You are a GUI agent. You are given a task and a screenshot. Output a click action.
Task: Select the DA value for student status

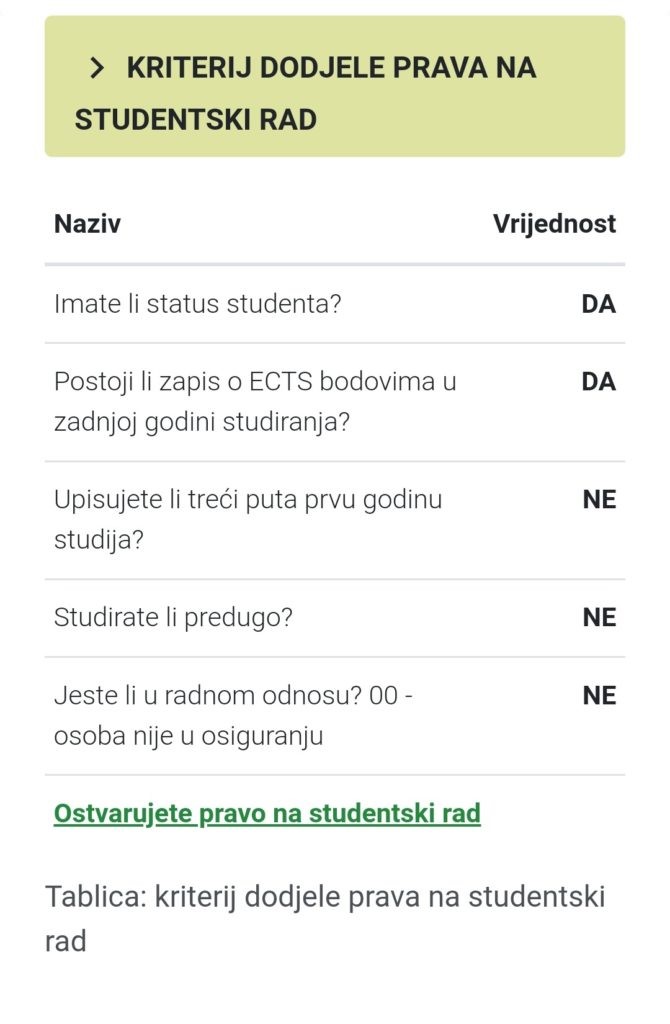(598, 304)
